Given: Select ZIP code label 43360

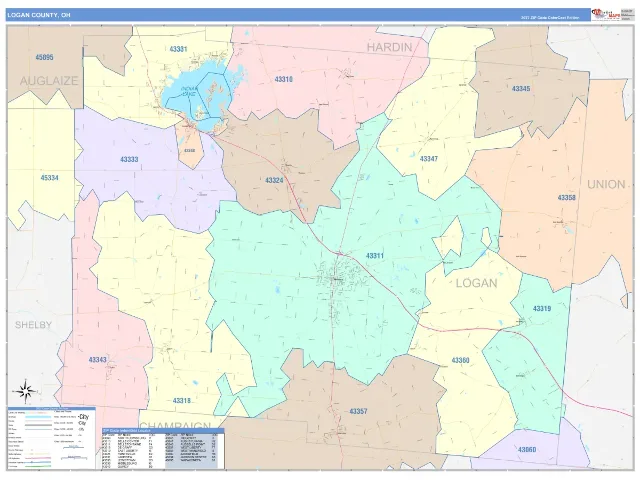Looking at the screenshot, I should pos(460,360).
